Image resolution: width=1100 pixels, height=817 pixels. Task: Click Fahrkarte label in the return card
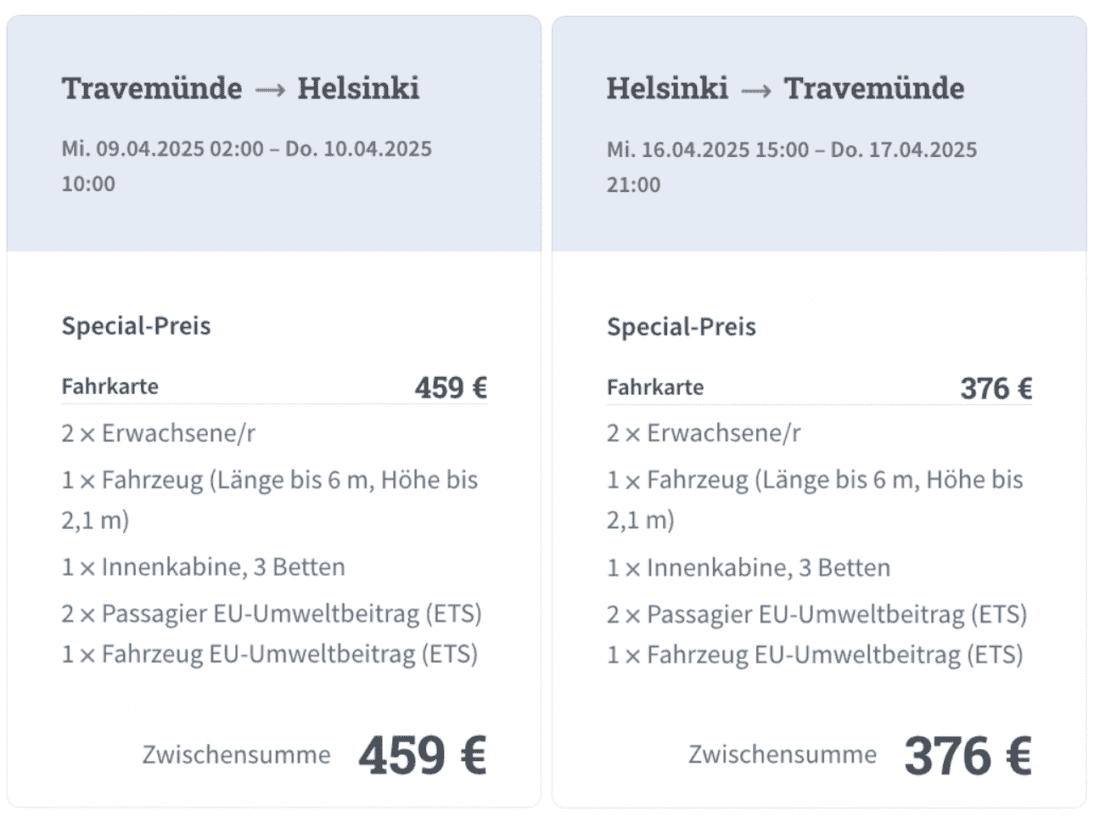coord(655,386)
